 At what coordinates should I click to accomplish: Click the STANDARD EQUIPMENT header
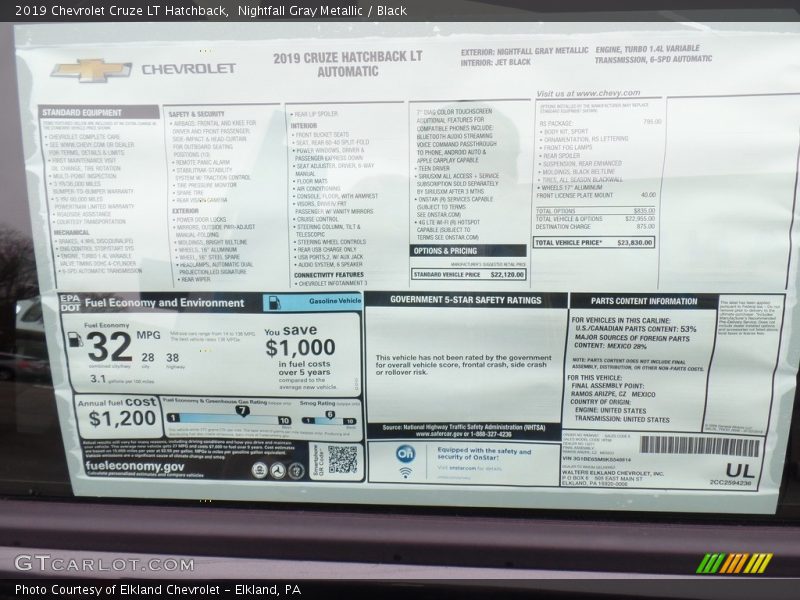point(99,112)
